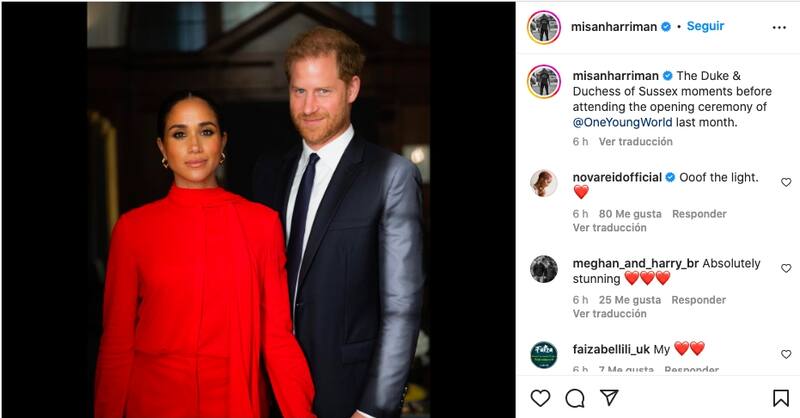Image resolution: width=800 pixels, height=418 pixels.
Task: Like faizabellili_uk's comment heart
Action: click(786, 354)
